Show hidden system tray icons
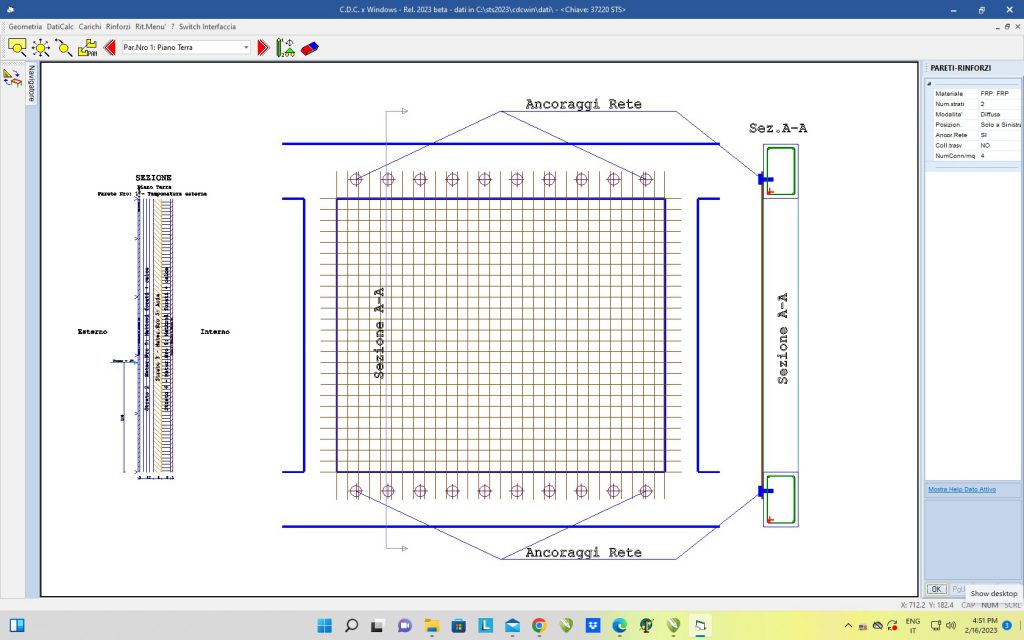 (x=848, y=626)
